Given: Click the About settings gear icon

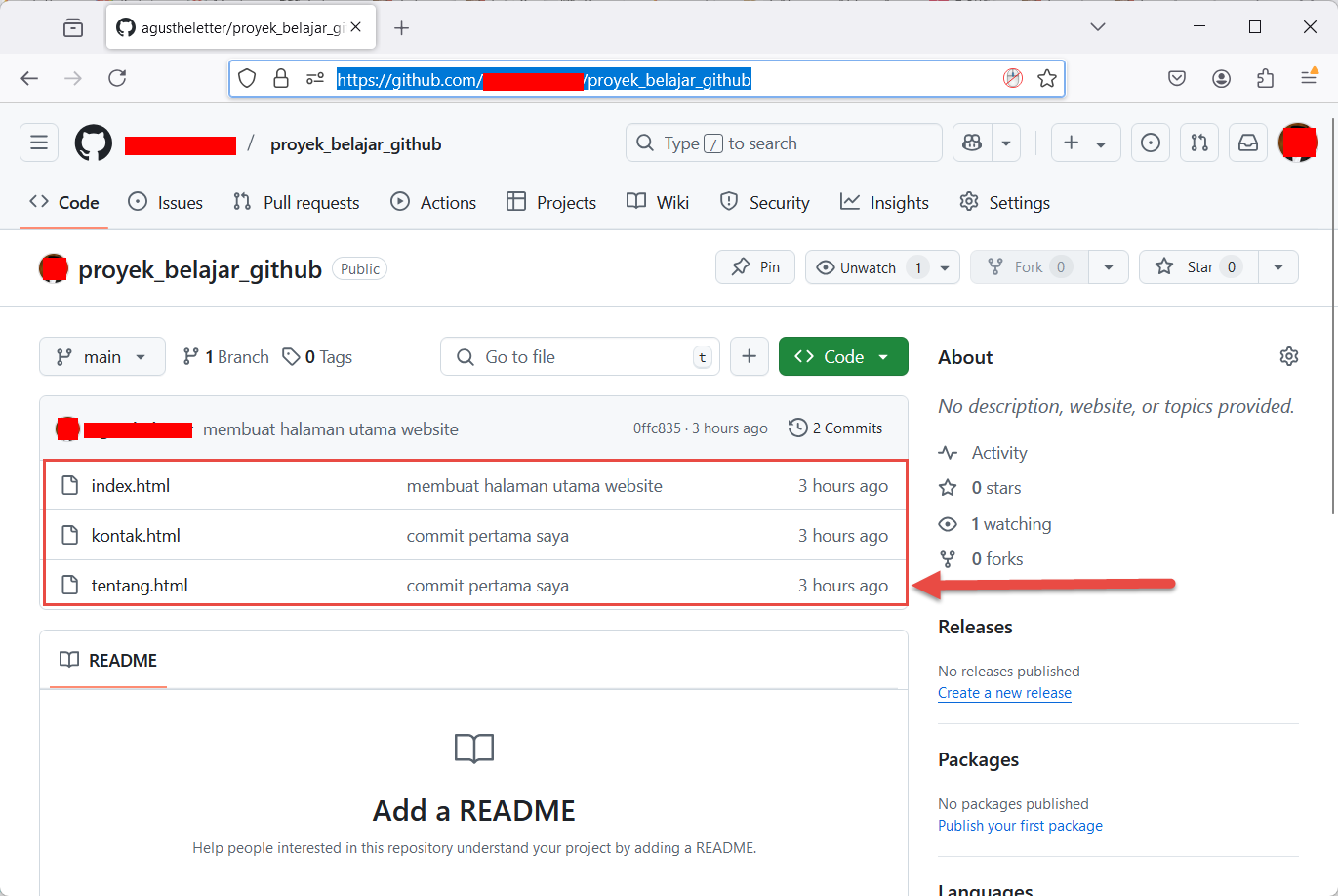Looking at the screenshot, I should [x=1288, y=356].
